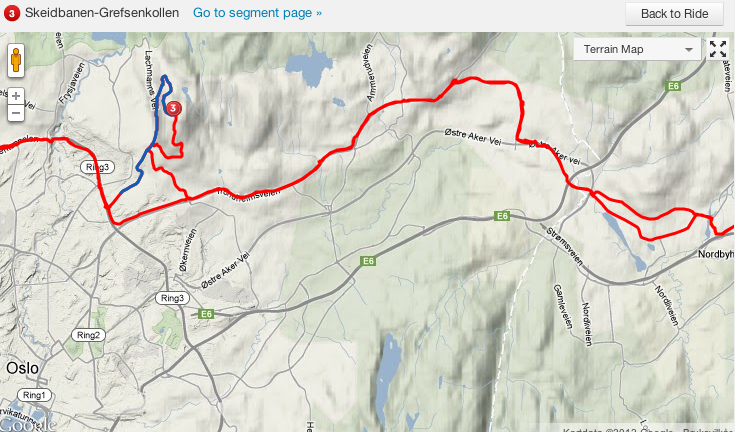Click the Ring1 road label
Viewport: 744px width, 432px height.
(34, 395)
